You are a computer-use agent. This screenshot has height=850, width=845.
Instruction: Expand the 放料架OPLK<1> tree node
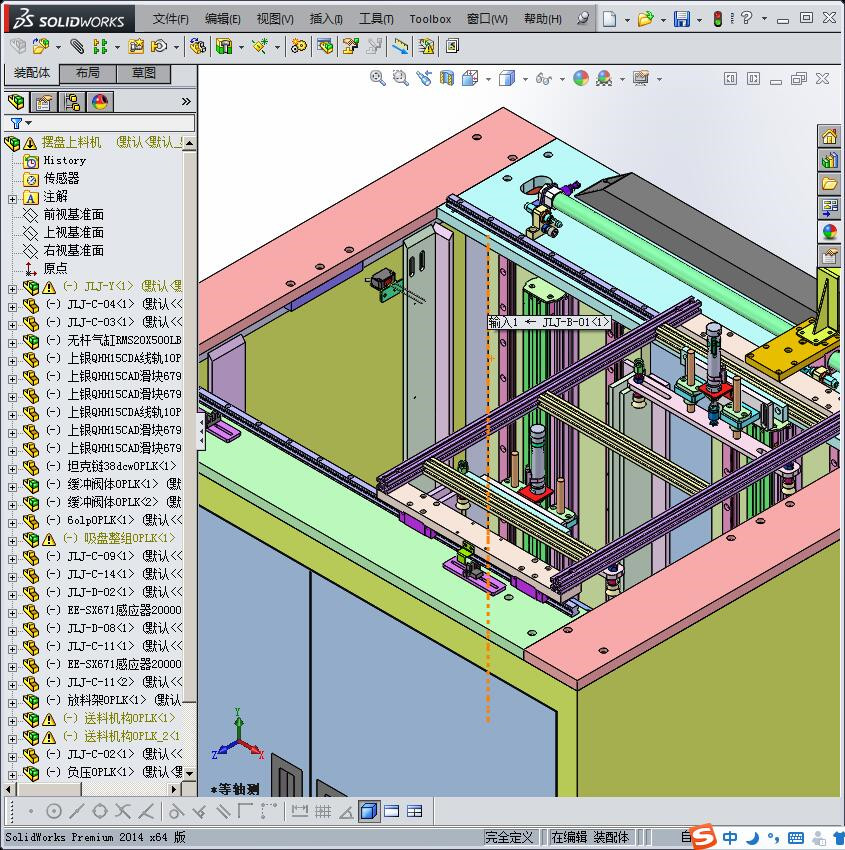[12, 703]
